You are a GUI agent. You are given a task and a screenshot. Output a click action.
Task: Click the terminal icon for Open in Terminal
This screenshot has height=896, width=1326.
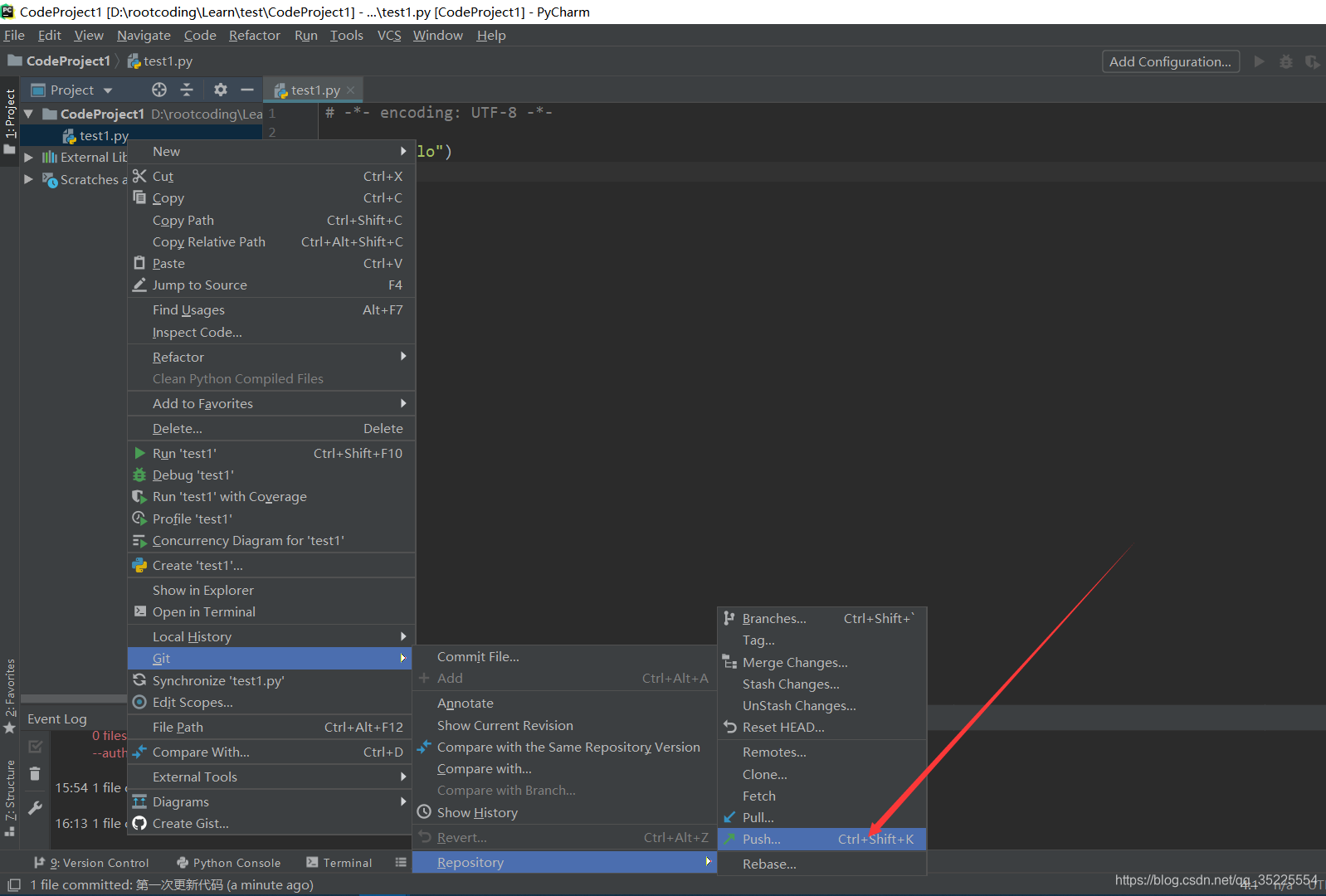point(139,611)
